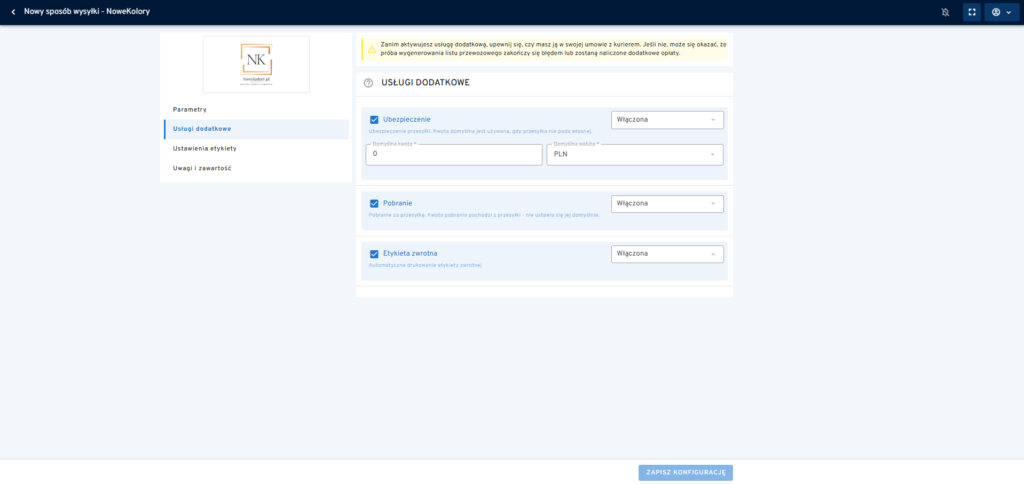Open the Etykieta zwrotna Włączona dropdown
Image resolution: width=1024 pixels, height=484 pixels.
pos(667,253)
